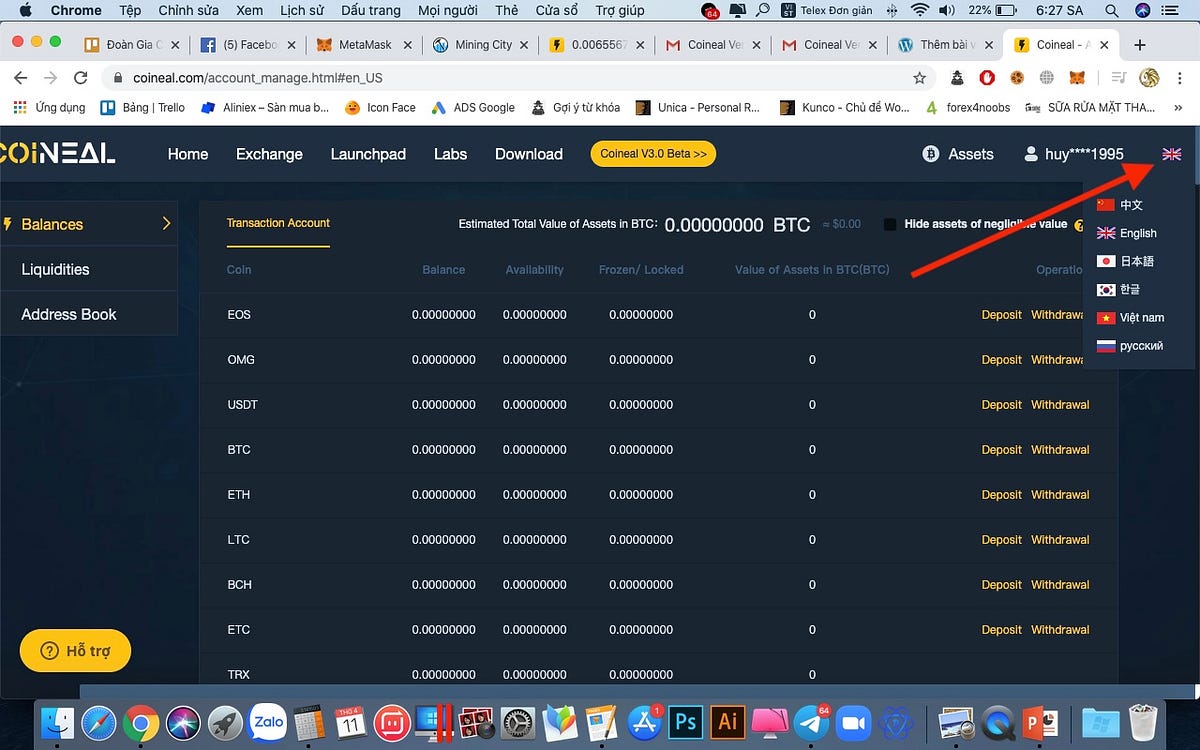Choose русский from the language list

(x=1130, y=345)
